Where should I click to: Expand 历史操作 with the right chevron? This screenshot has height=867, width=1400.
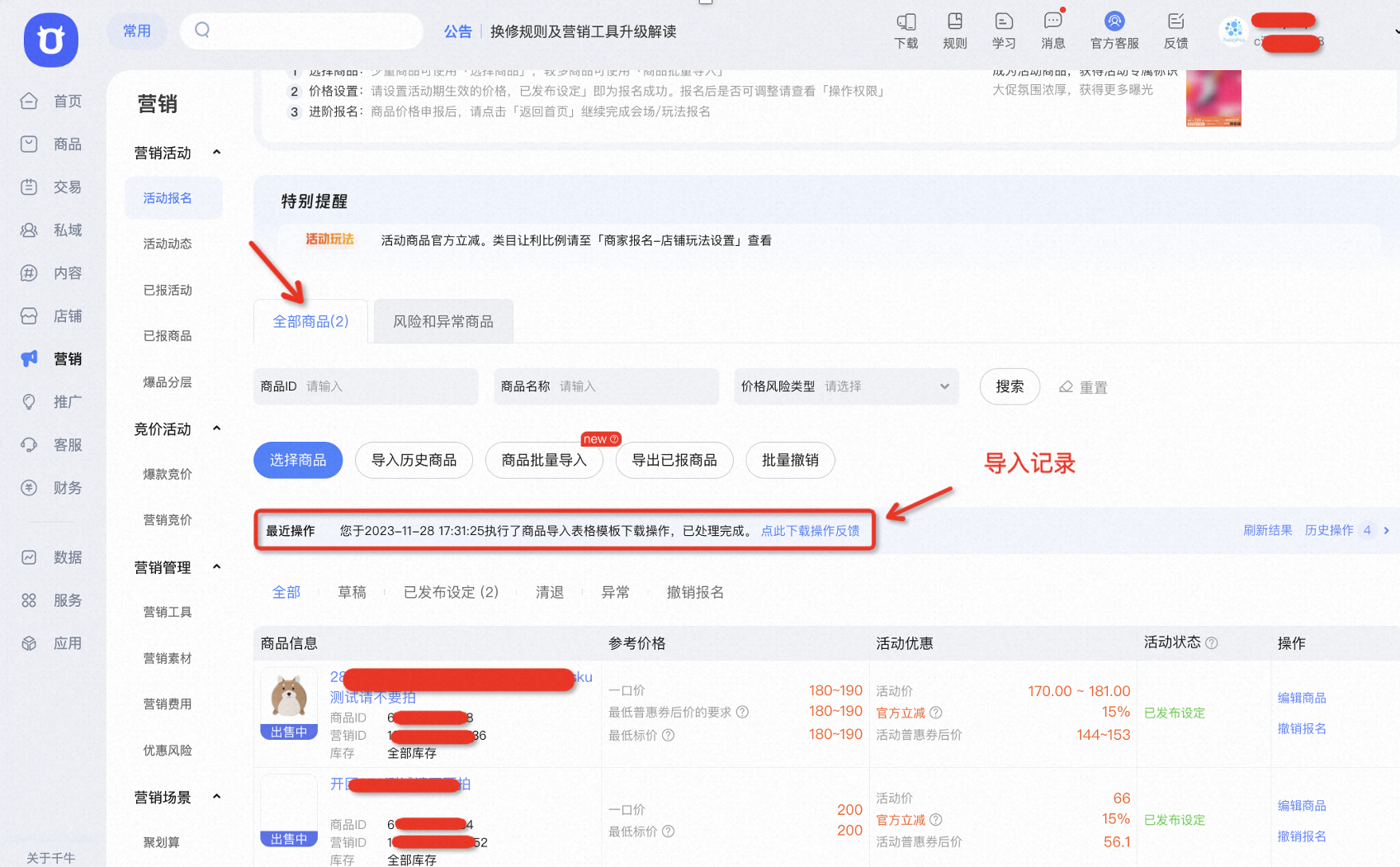pyautogui.click(x=1387, y=530)
